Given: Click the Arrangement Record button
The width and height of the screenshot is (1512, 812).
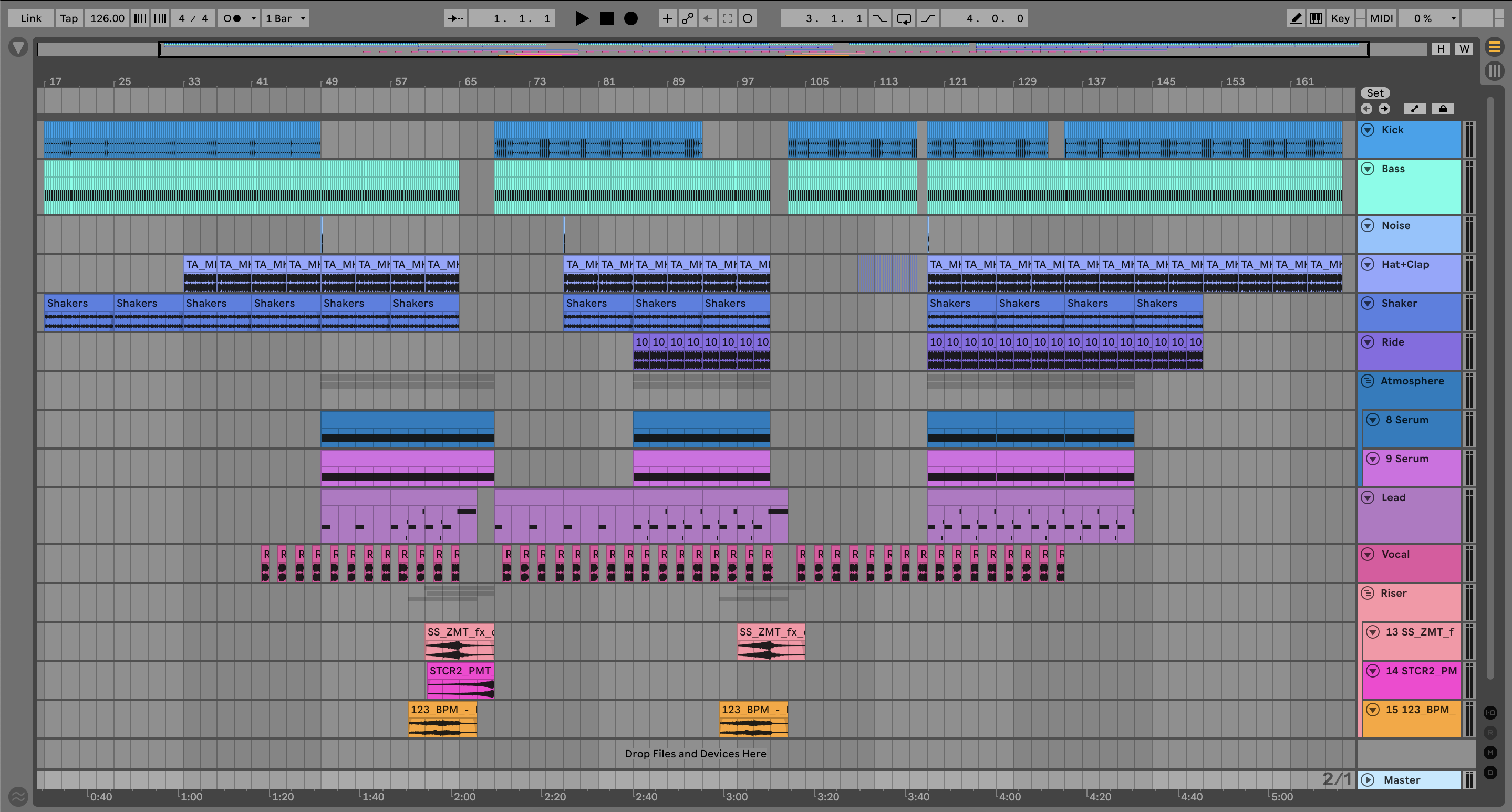Looking at the screenshot, I should [x=630, y=18].
